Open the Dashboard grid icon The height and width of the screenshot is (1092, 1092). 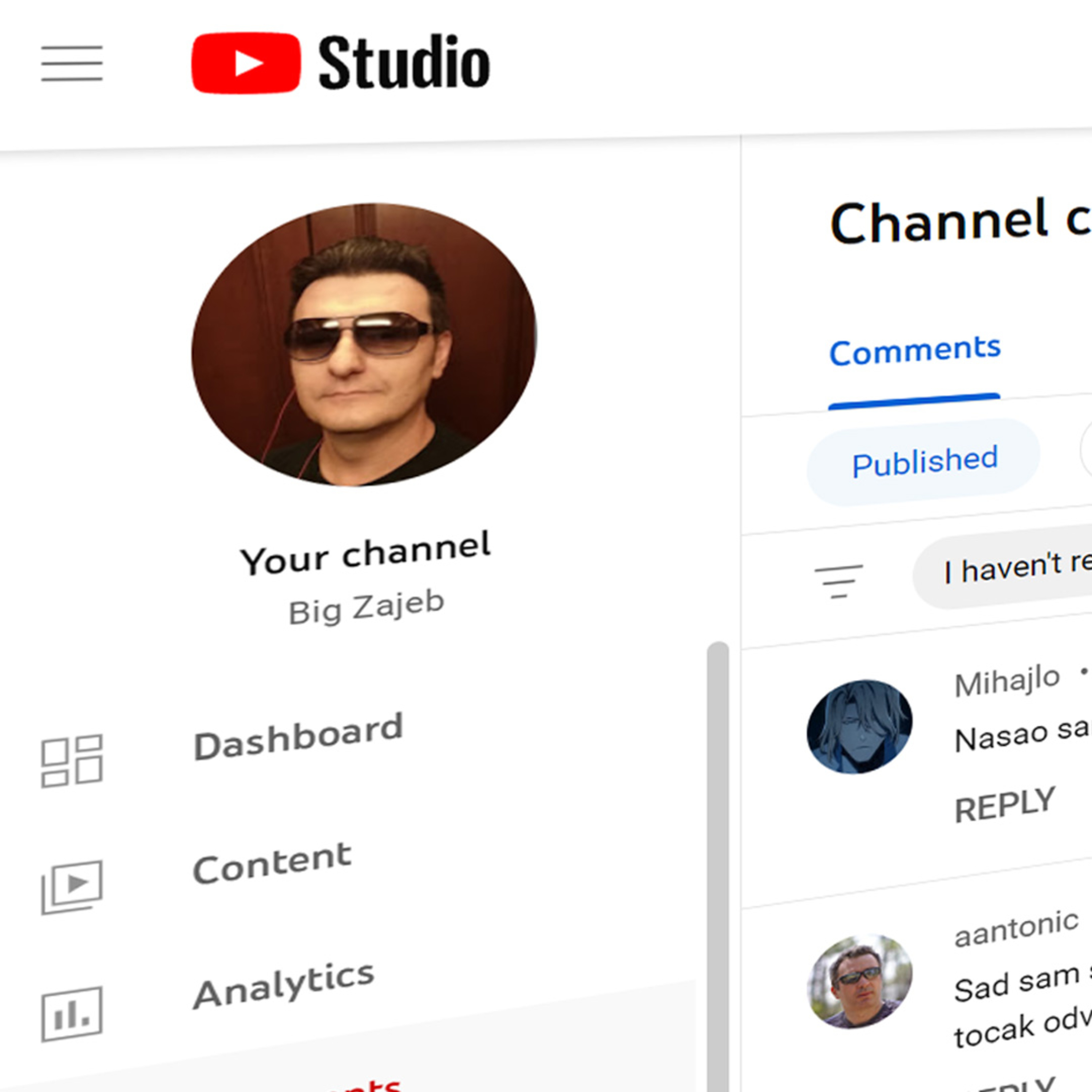[72, 761]
